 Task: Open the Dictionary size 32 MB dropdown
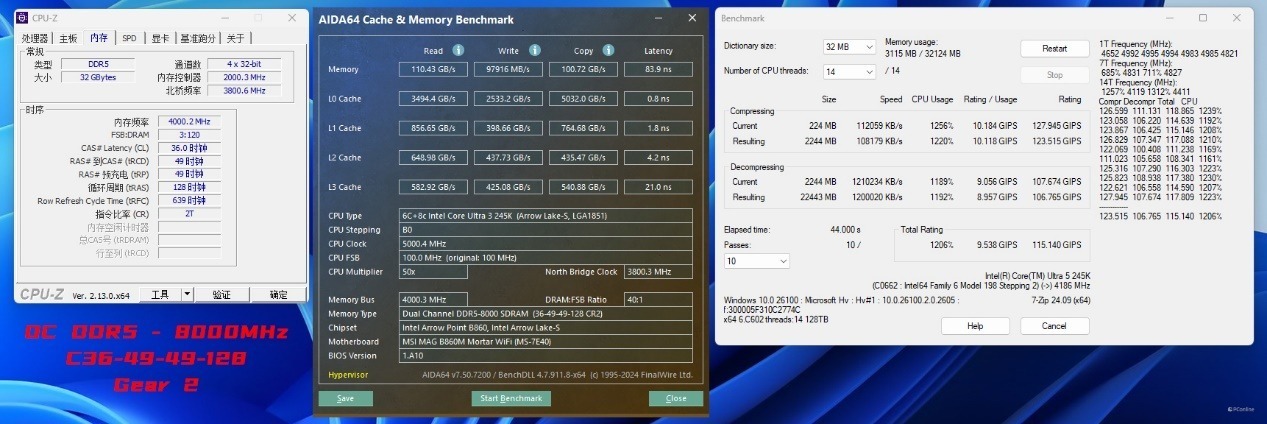click(x=848, y=47)
